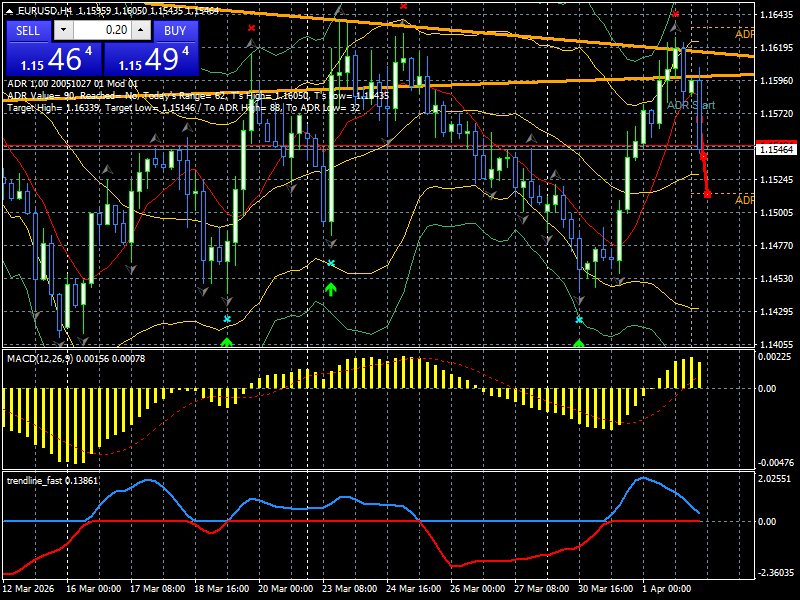Click the red X sell signal above the latest candles
Image resolution: width=800 pixels, height=600 pixels.
coord(676,14)
